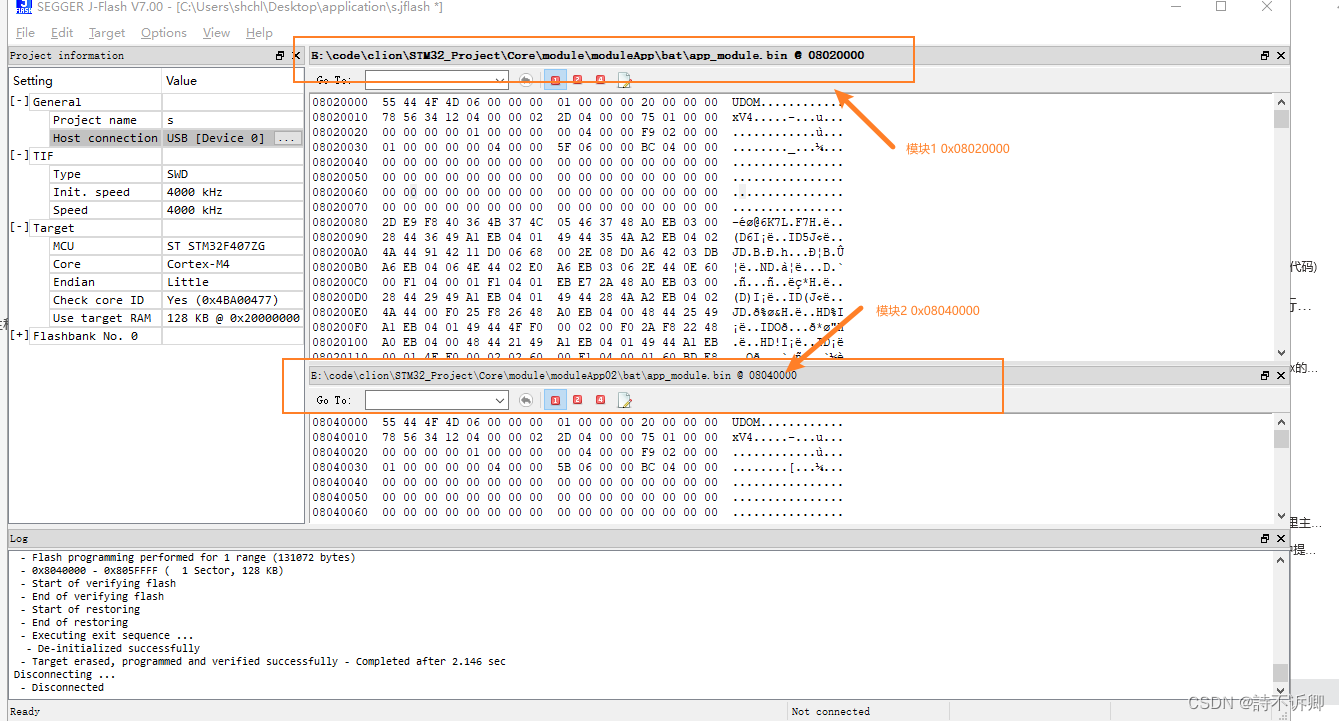
Task: Click the Check core ID value Yes (0x4BA00477)
Action: pyautogui.click(x=222, y=300)
